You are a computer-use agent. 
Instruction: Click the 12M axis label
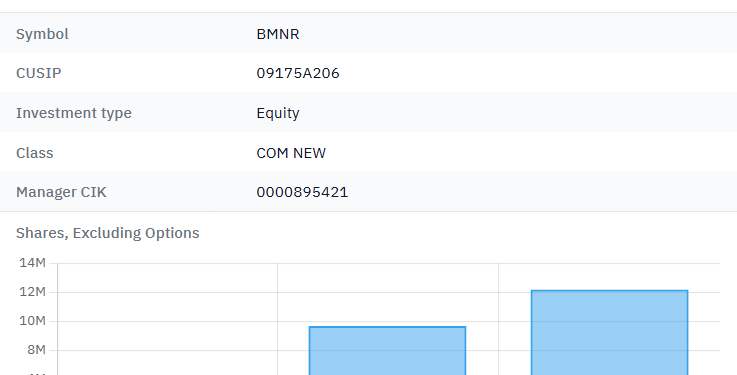[x=32, y=292]
